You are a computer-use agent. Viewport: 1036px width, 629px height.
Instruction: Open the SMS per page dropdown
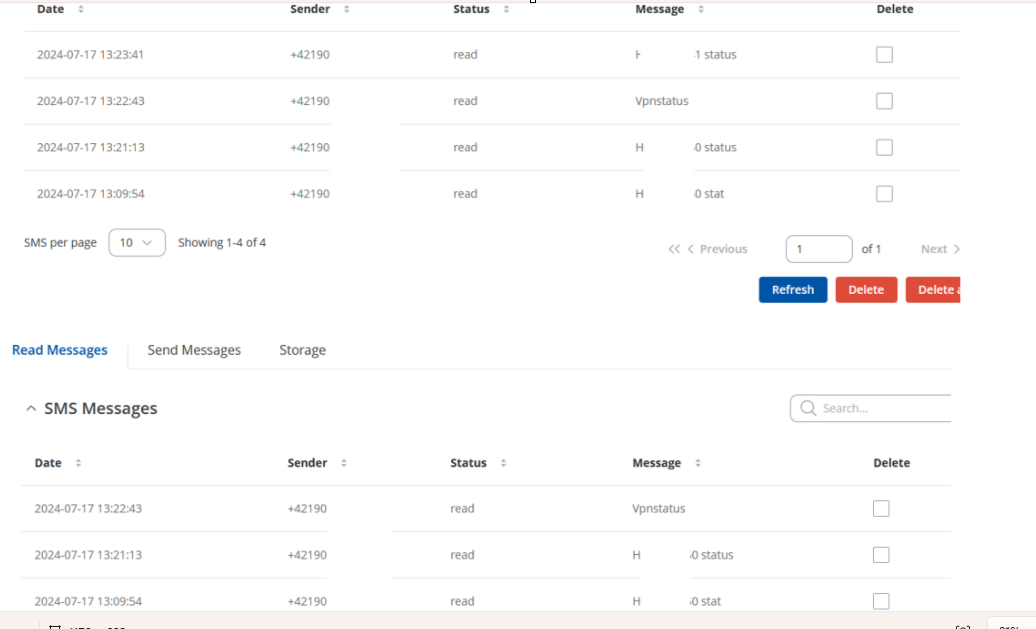137,242
